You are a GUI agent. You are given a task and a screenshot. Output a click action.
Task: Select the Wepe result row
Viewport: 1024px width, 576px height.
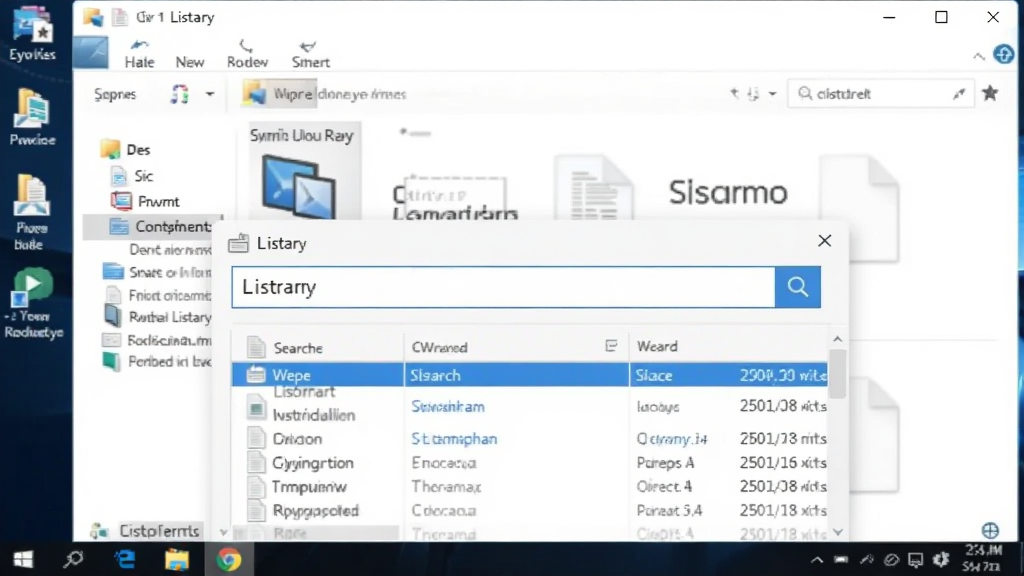tap(530, 375)
